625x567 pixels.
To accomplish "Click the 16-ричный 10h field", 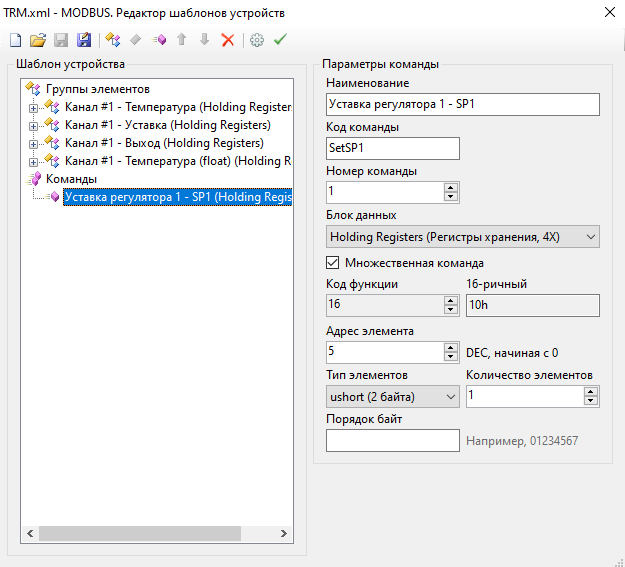I will click(x=533, y=305).
